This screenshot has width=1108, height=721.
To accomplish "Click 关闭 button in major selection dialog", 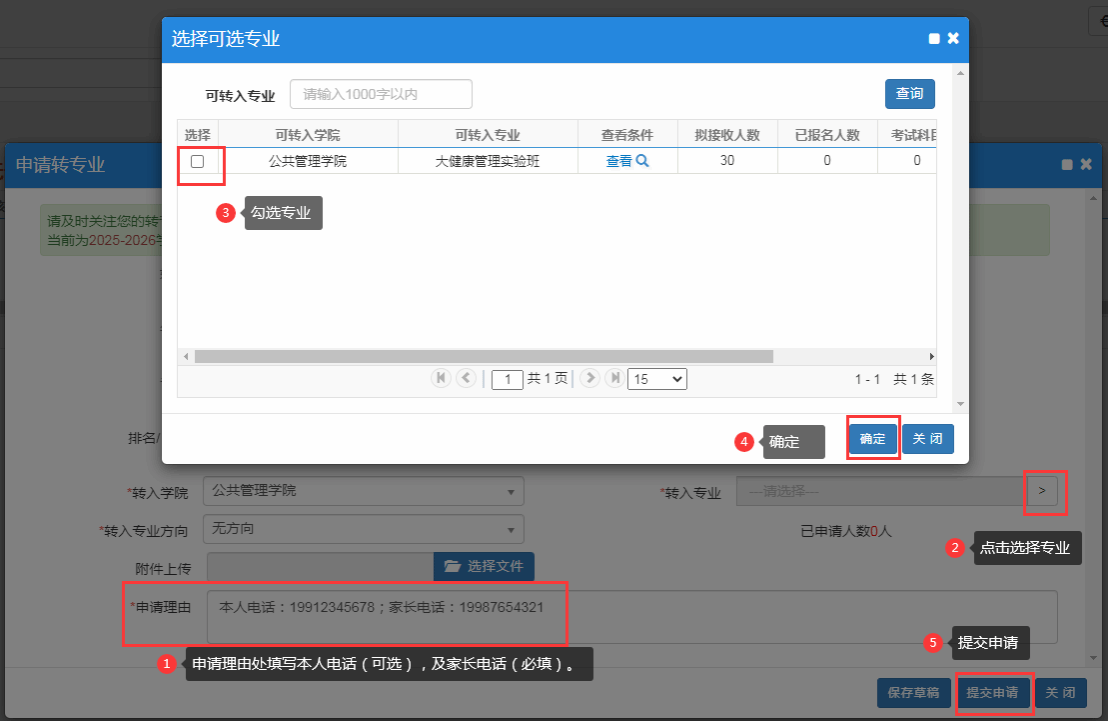I will point(928,439).
